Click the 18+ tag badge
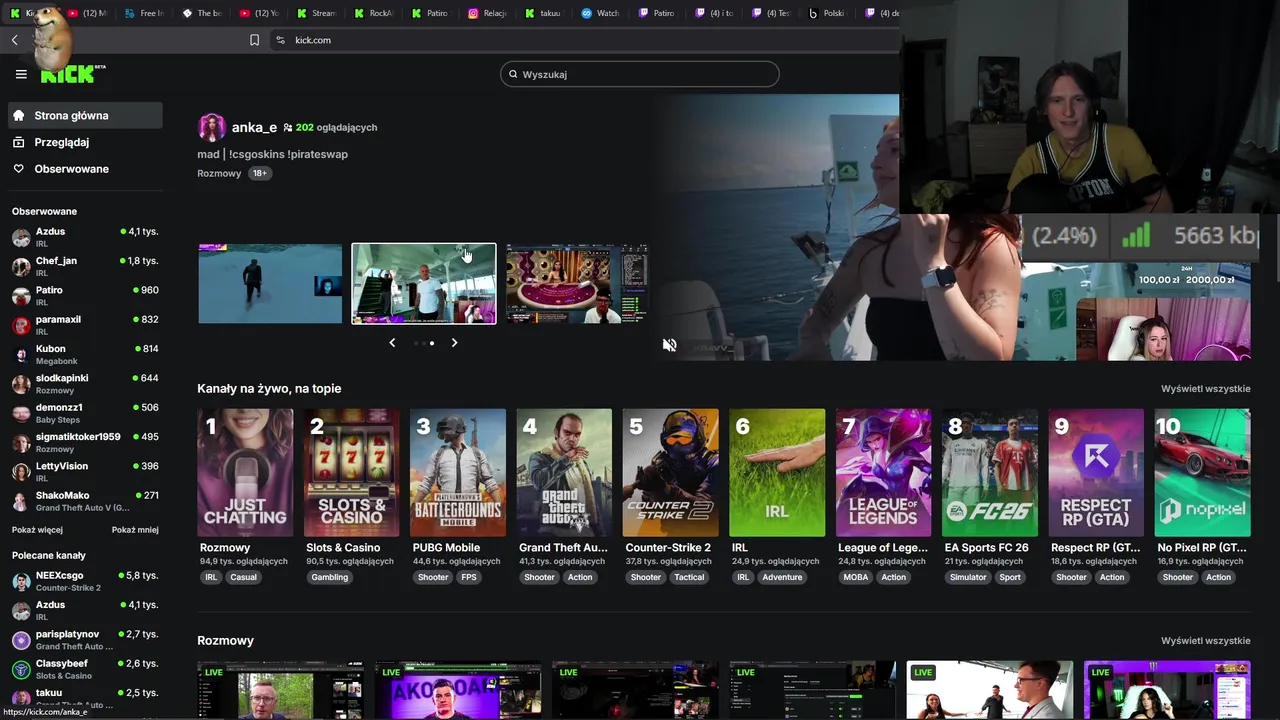The image size is (1280, 720). (259, 173)
